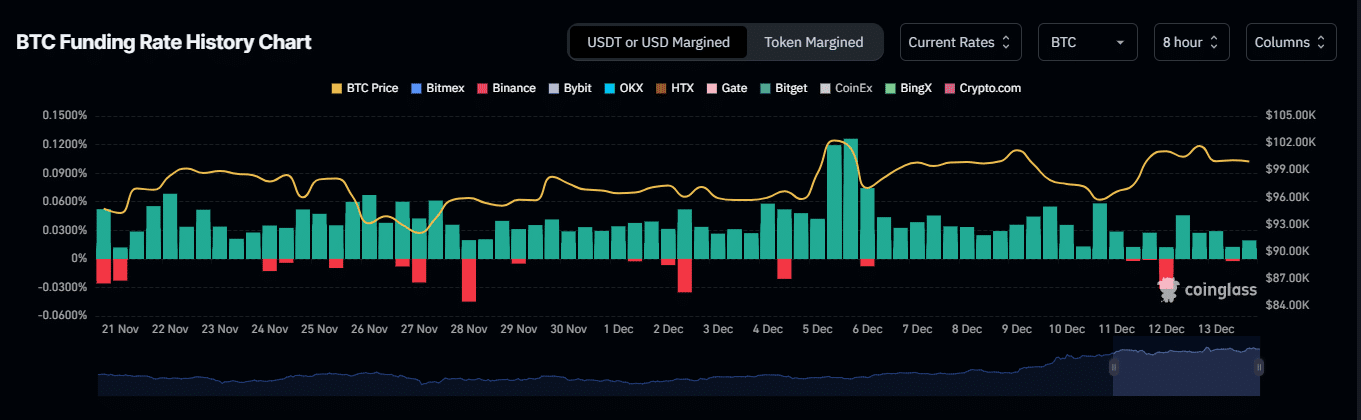The height and width of the screenshot is (420, 1361).
Task: Open the 8 hour interval dropdown
Action: (1190, 42)
